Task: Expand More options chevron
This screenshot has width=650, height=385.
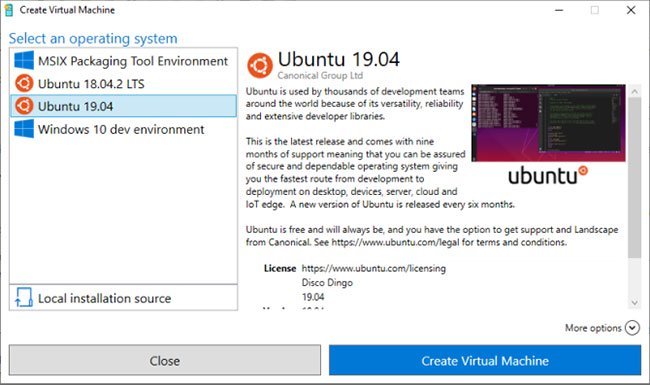Action: [x=632, y=328]
